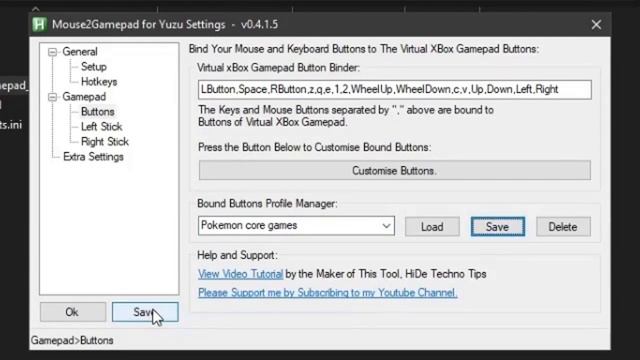Close the Mouse2Gamepad settings window
640x360 pixels.
[596, 24]
